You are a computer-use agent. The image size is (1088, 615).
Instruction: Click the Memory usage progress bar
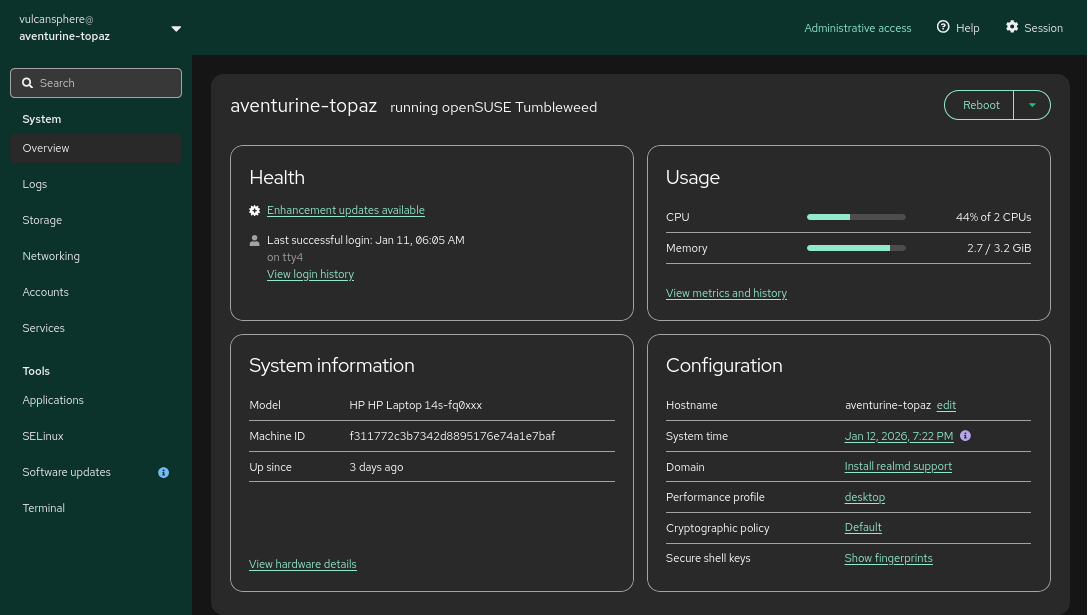click(856, 248)
